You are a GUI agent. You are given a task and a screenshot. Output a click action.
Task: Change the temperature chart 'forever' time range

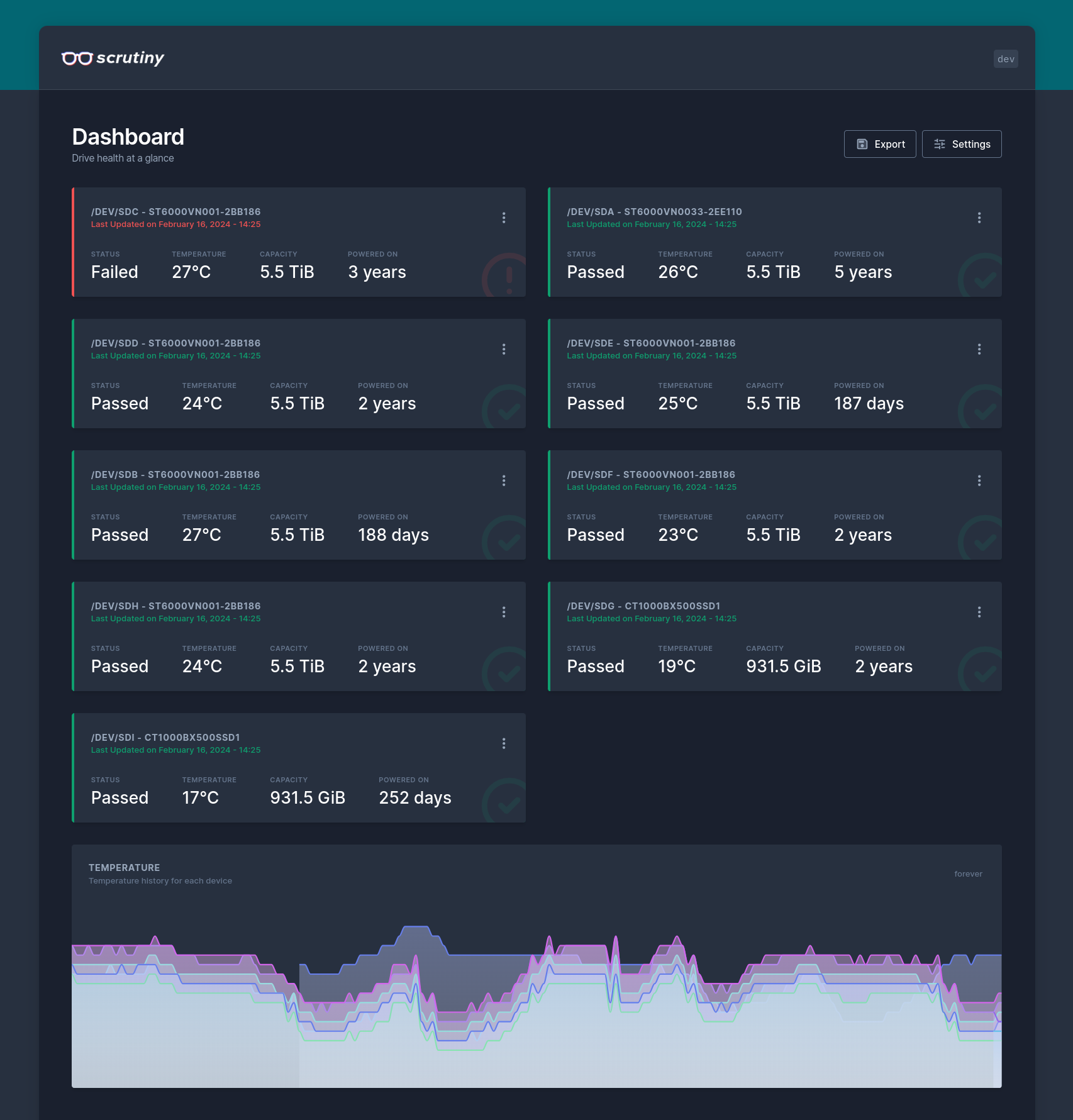tap(967, 874)
